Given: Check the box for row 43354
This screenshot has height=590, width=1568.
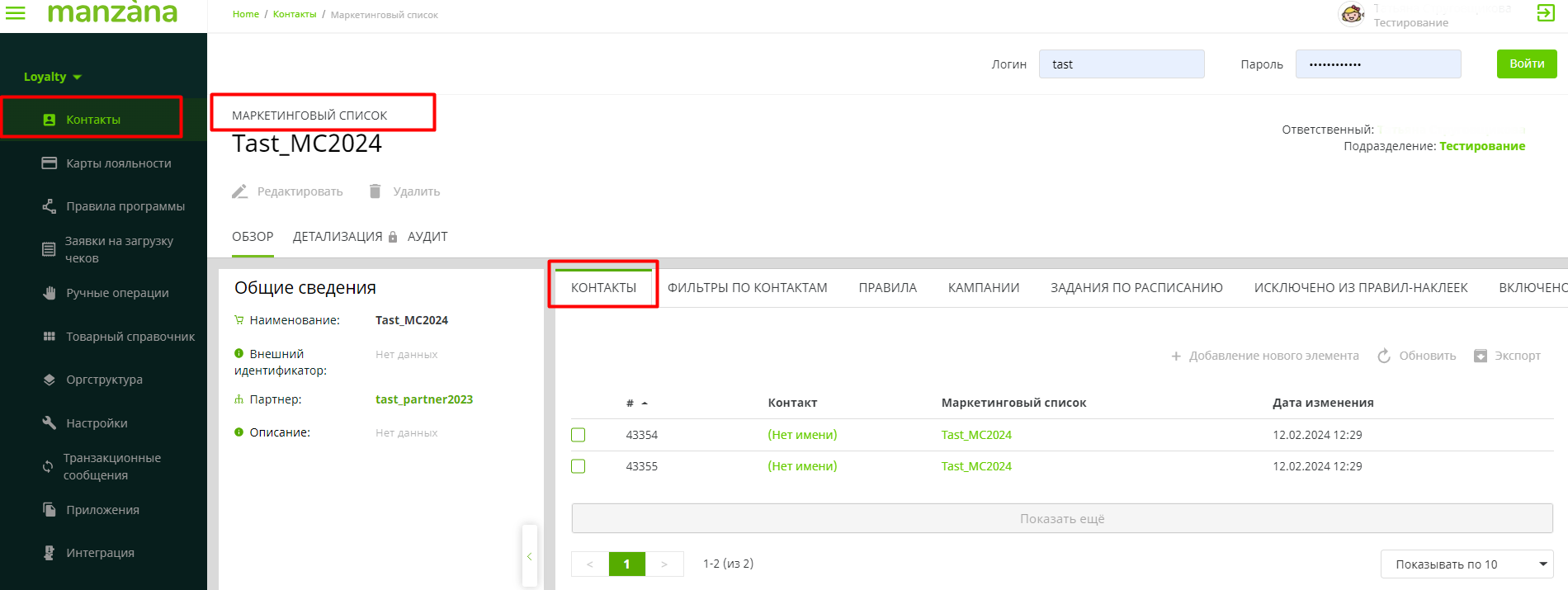Looking at the screenshot, I should pos(579,435).
